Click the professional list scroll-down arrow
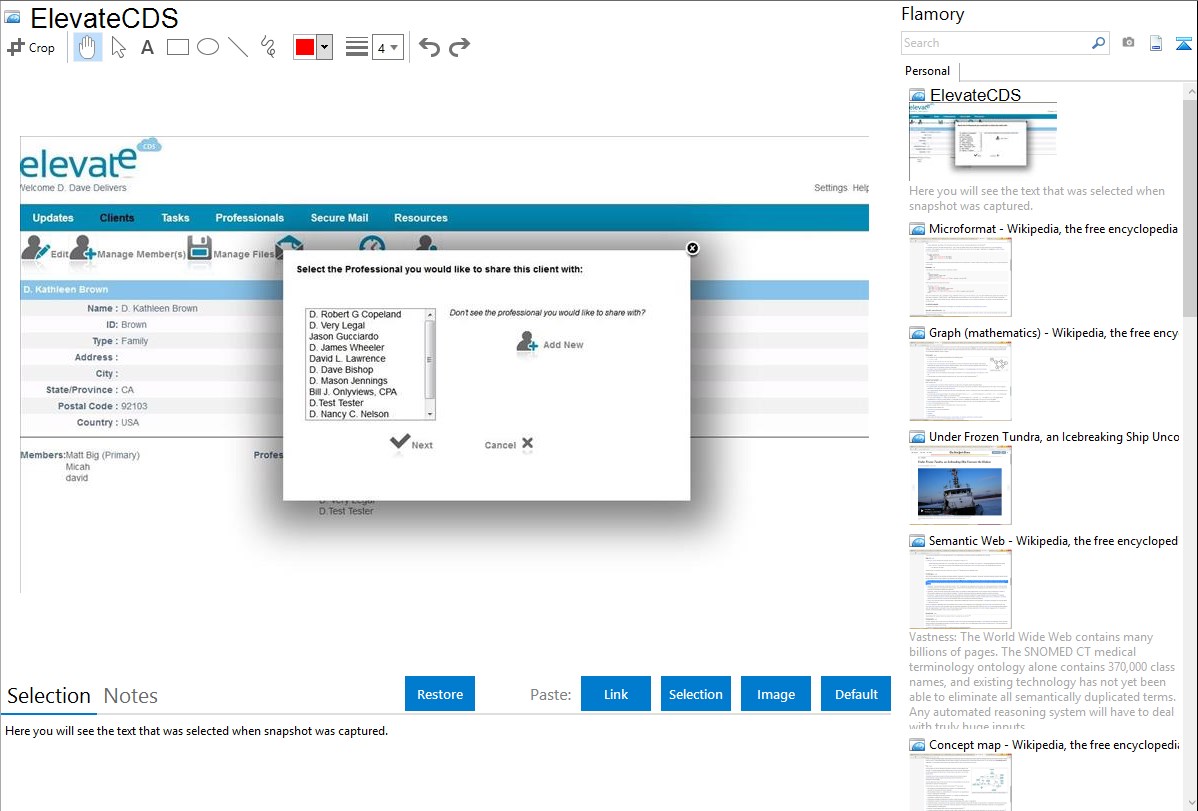Viewport: 1198px width, 811px height. pyautogui.click(x=430, y=414)
